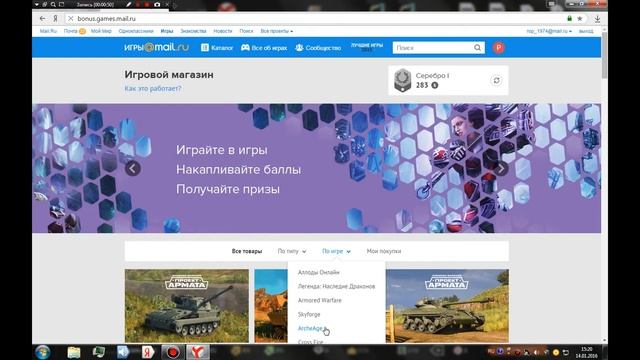The width and height of the screenshot is (640, 360).
Task: Expand the Все проекты dropdown
Action: [x=277, y=31]
